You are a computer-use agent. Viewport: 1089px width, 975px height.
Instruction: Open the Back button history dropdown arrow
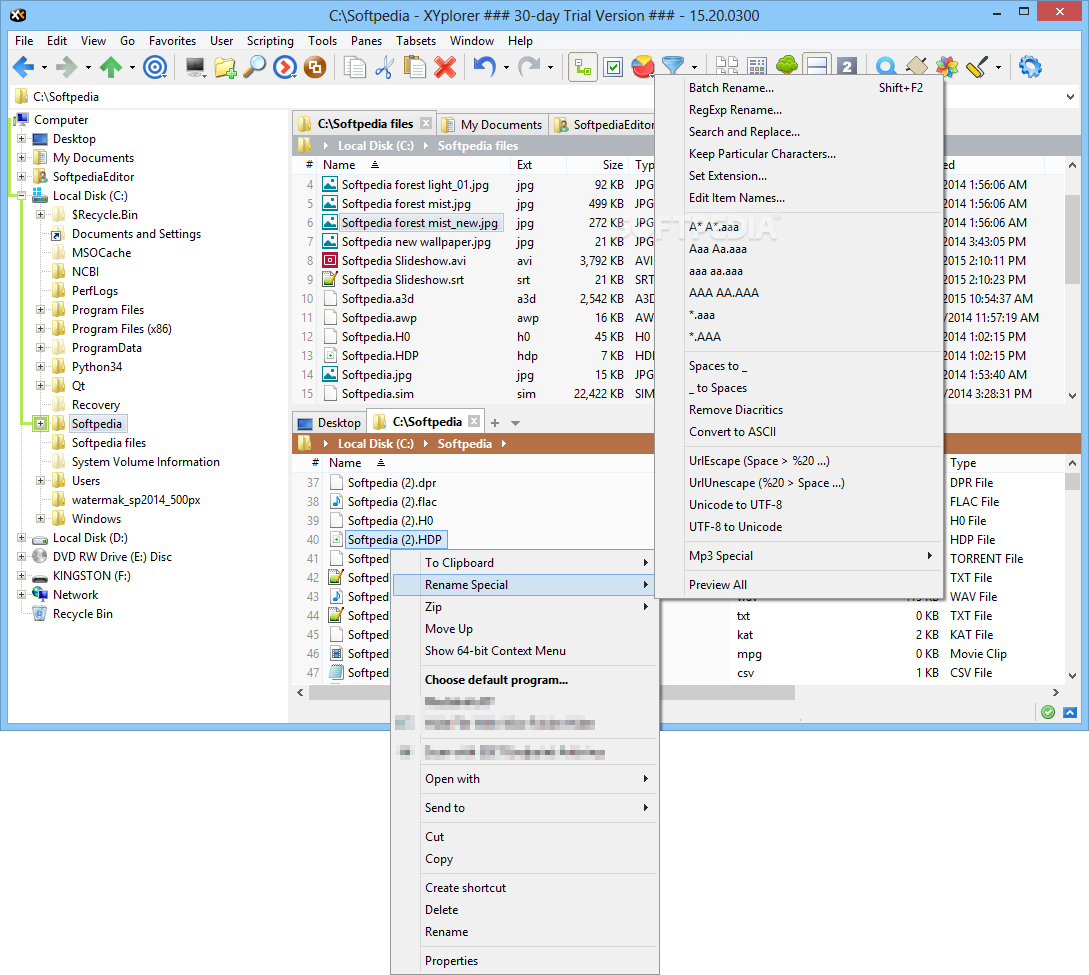[44, 68]
